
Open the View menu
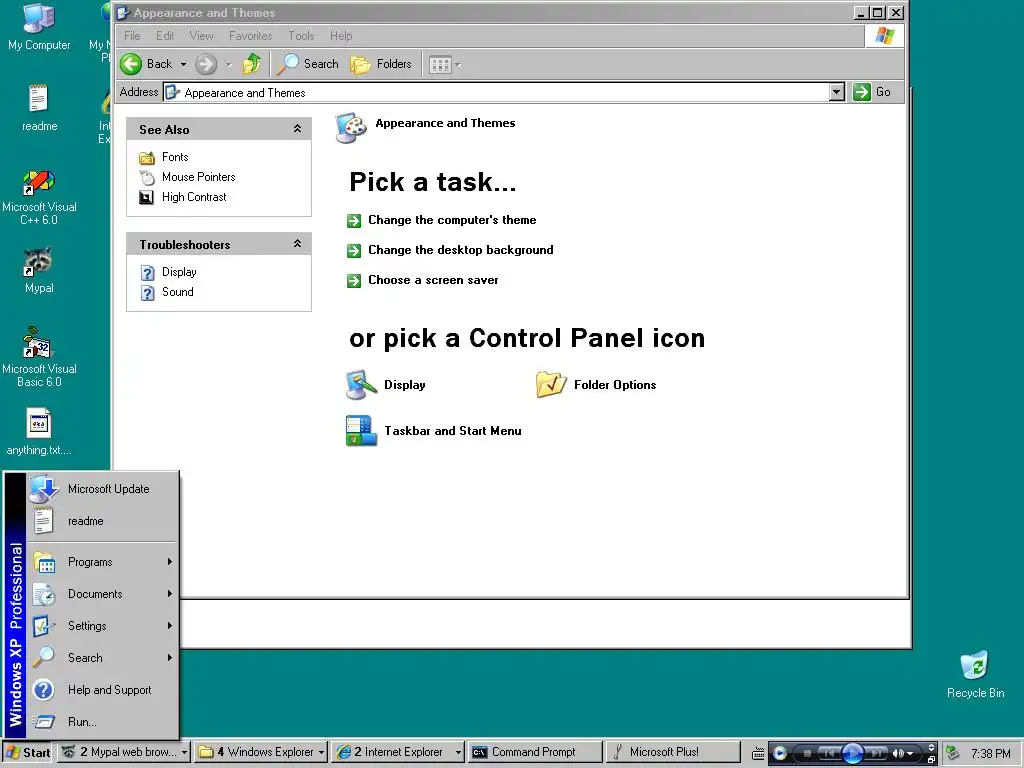click(x=201, y=36)
